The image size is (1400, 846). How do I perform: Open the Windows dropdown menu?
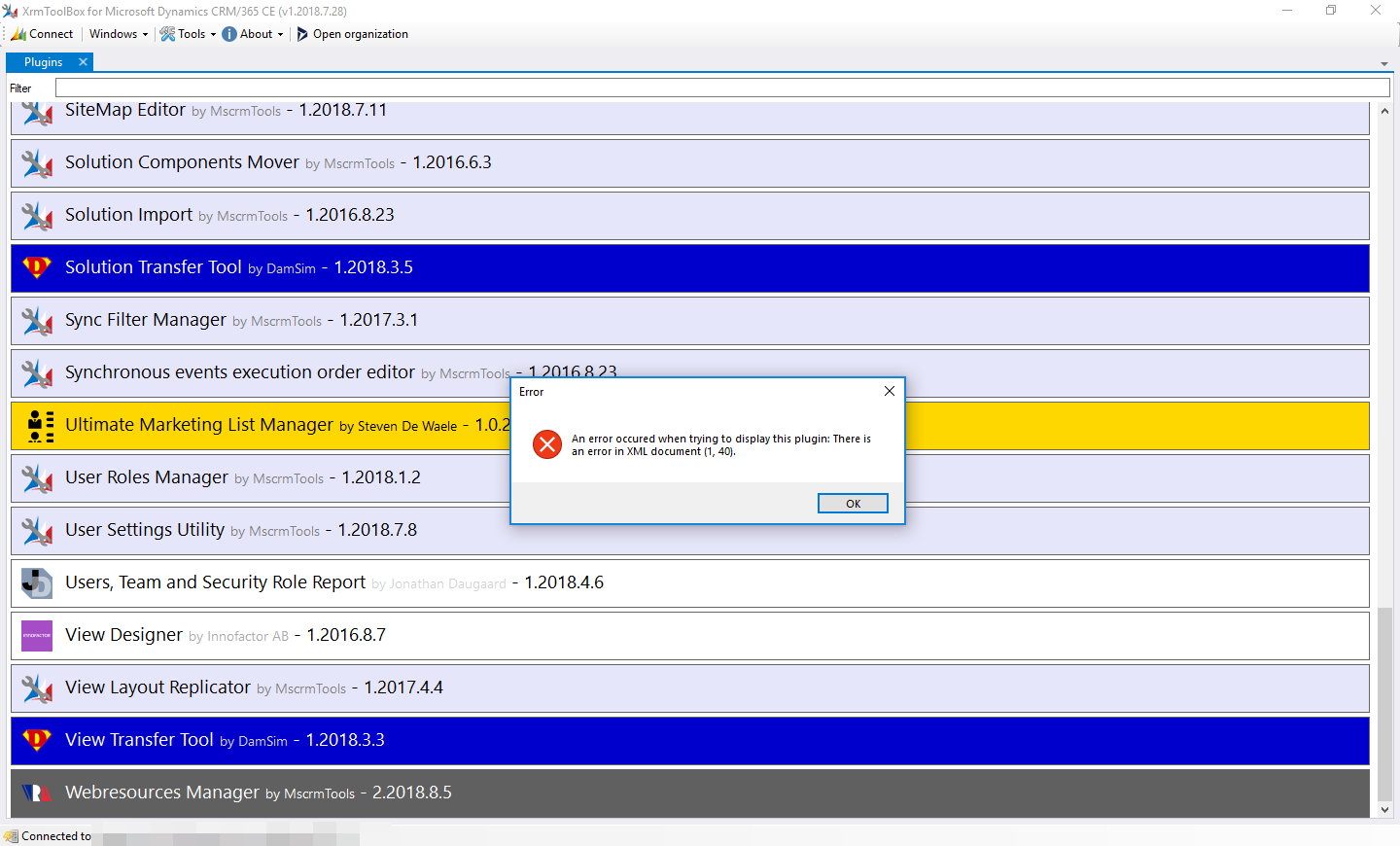click(113, 33)
